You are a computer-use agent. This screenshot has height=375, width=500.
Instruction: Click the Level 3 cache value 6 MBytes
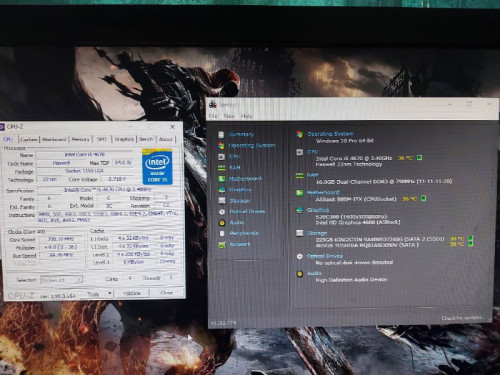tap(133, 262)
